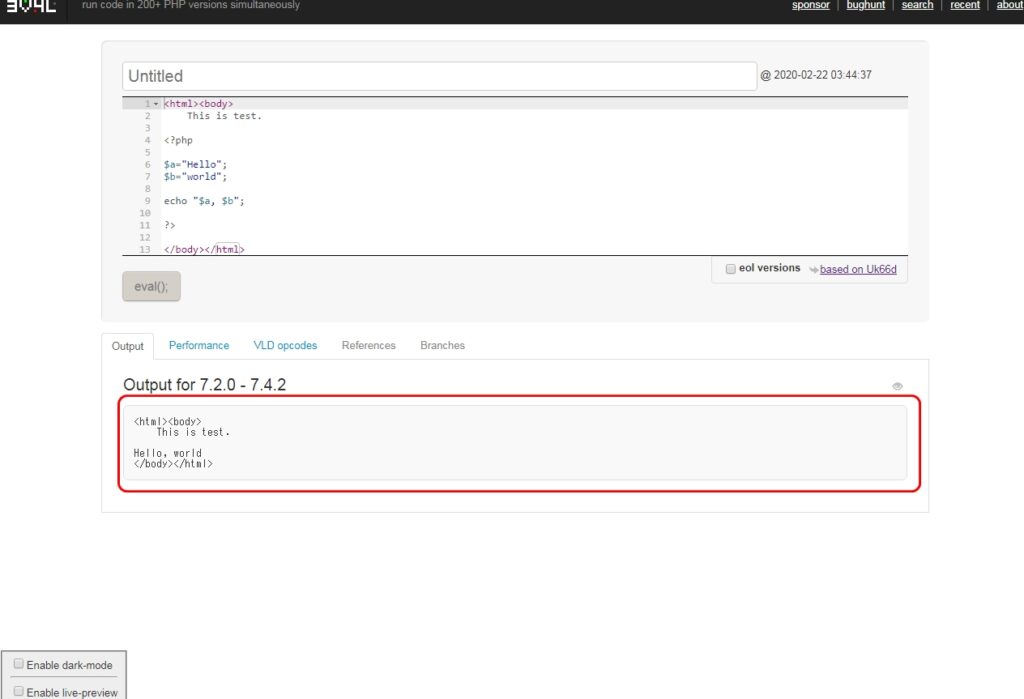1024x699 pixels.
Task: Select the References tab
Action: tap(368, 346)
